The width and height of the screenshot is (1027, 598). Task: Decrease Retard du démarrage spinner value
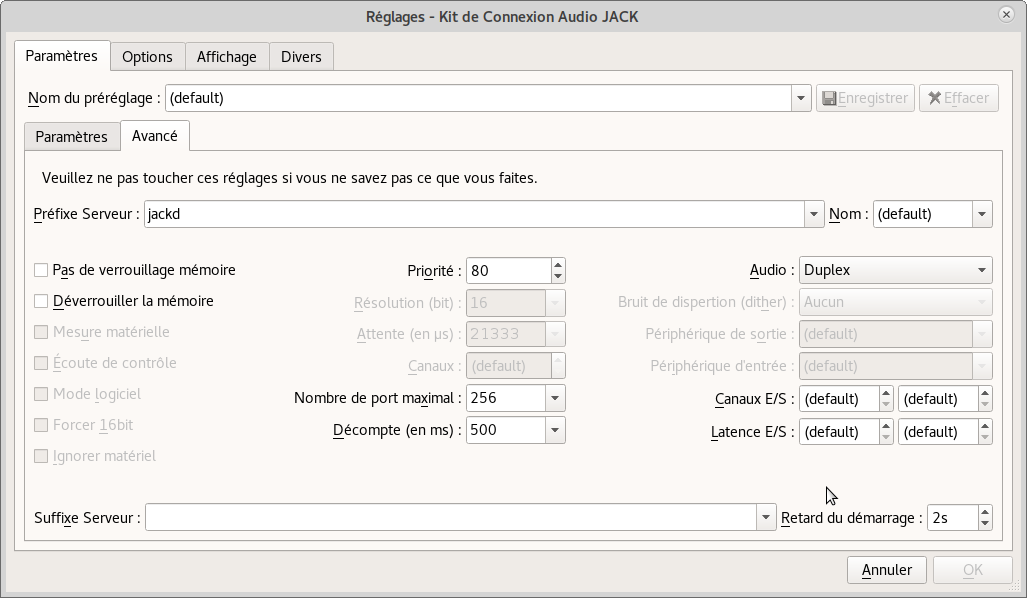pos(985,523)
